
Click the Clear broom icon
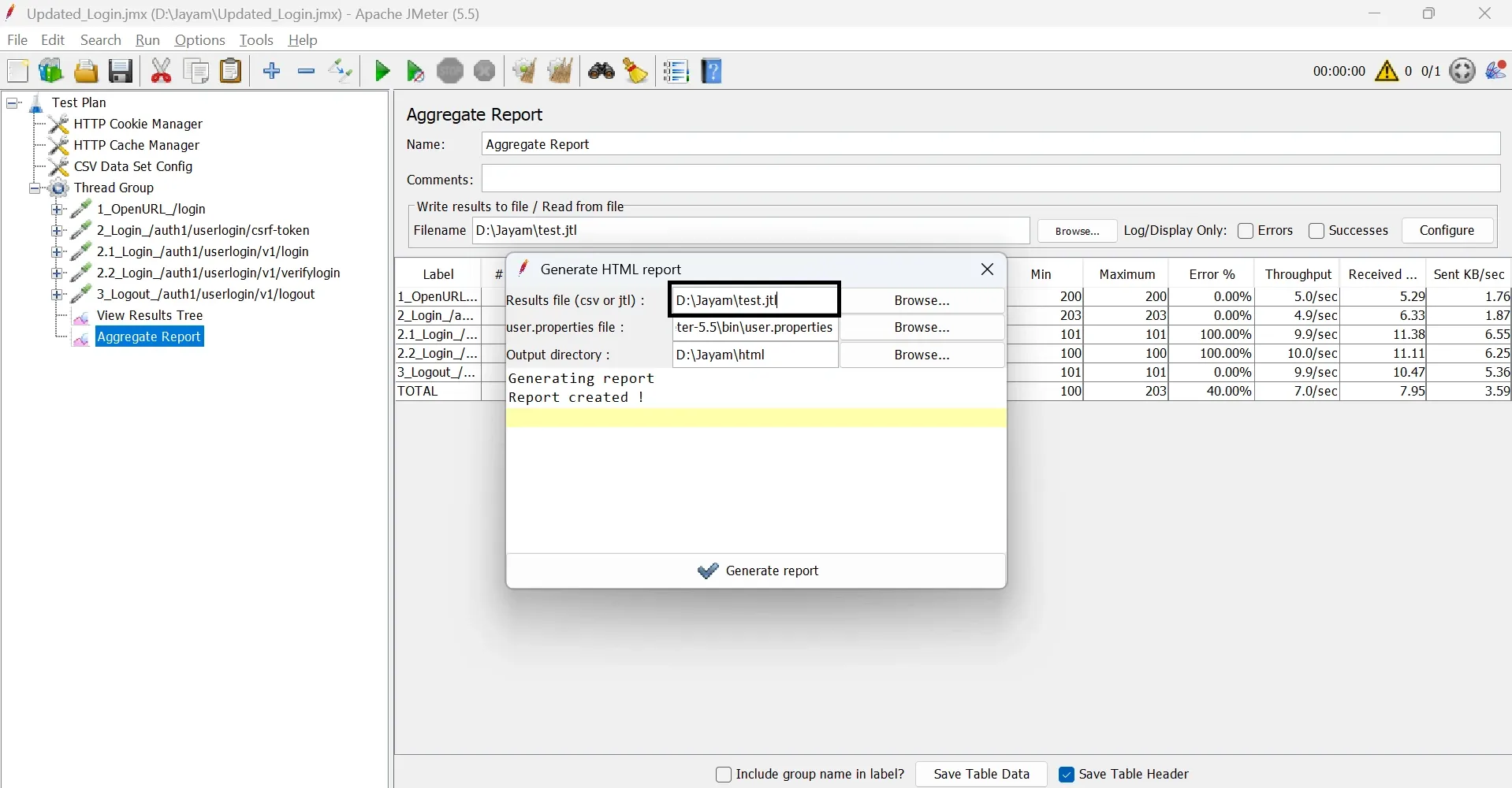pyautogui.click(x=524, y=71)
